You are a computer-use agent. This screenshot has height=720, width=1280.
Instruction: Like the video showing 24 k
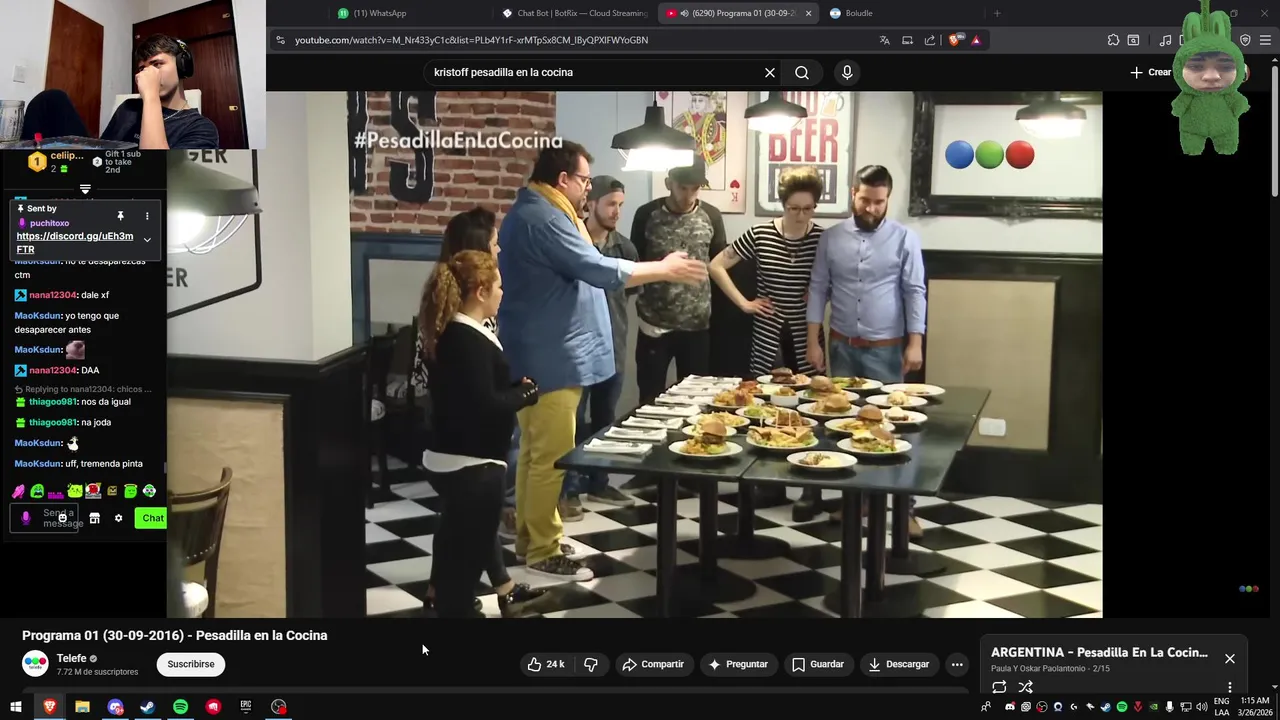pyautogui.click(x=546, y=664)
